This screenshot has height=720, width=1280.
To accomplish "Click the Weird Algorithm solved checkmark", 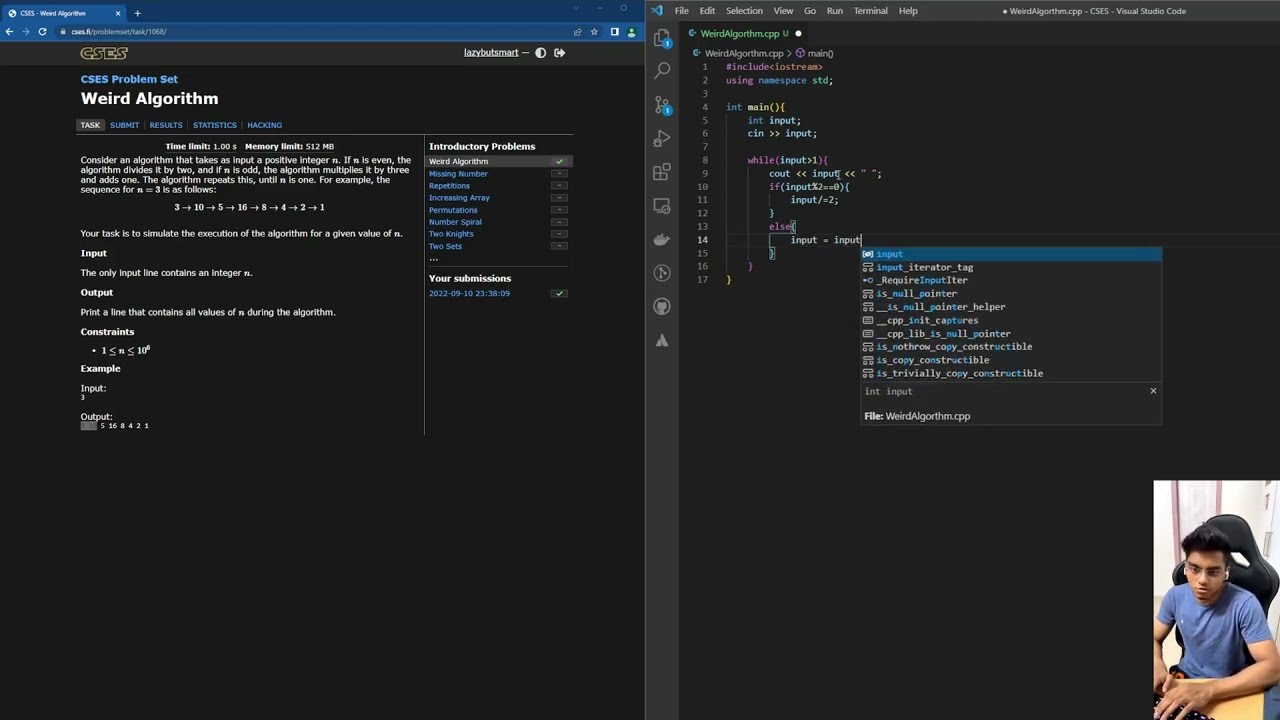I will click(560, 161).
